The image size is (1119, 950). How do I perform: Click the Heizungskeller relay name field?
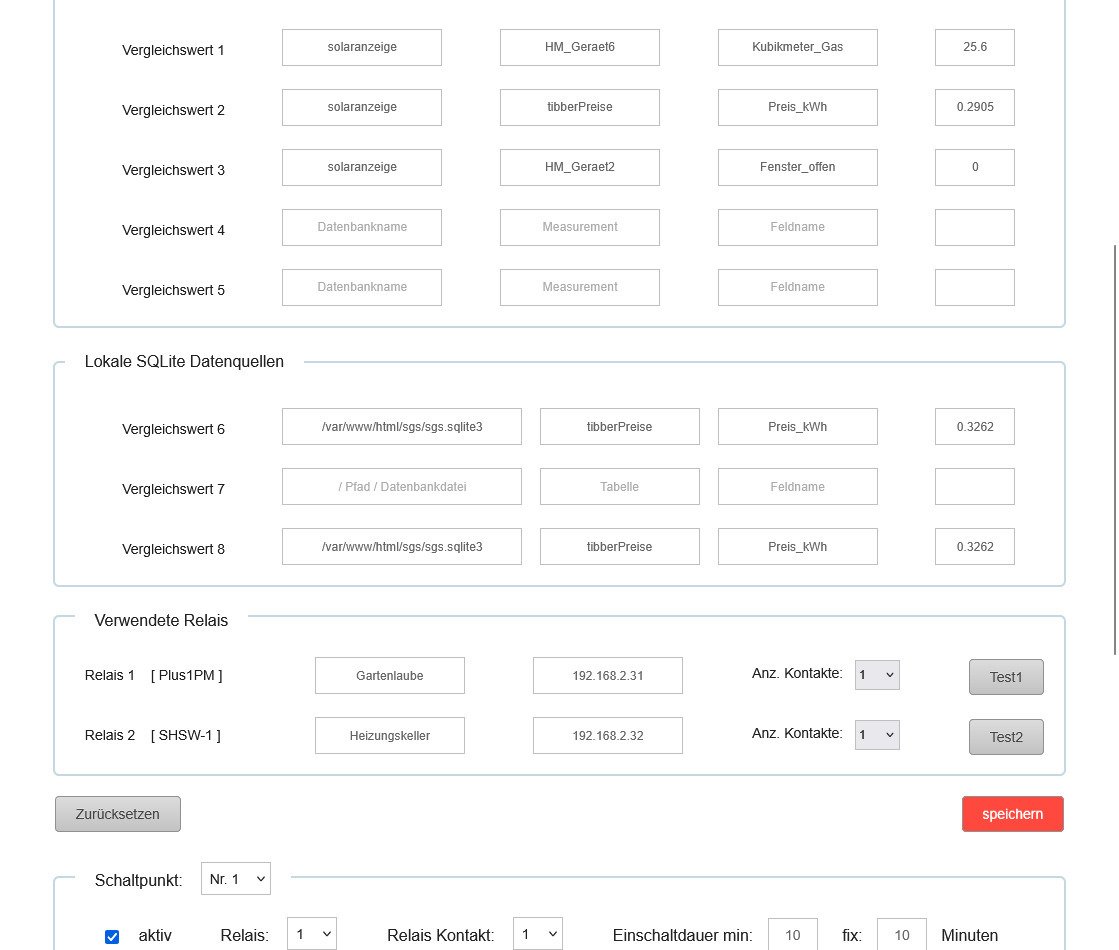click(389, 736)
